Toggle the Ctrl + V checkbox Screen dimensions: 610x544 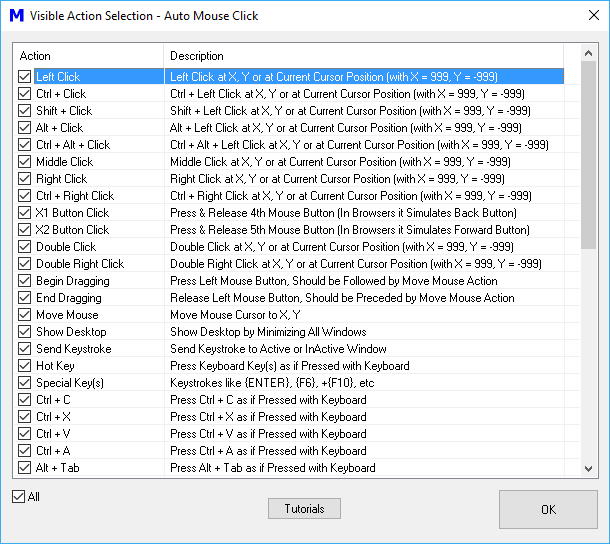pos(25,434)
